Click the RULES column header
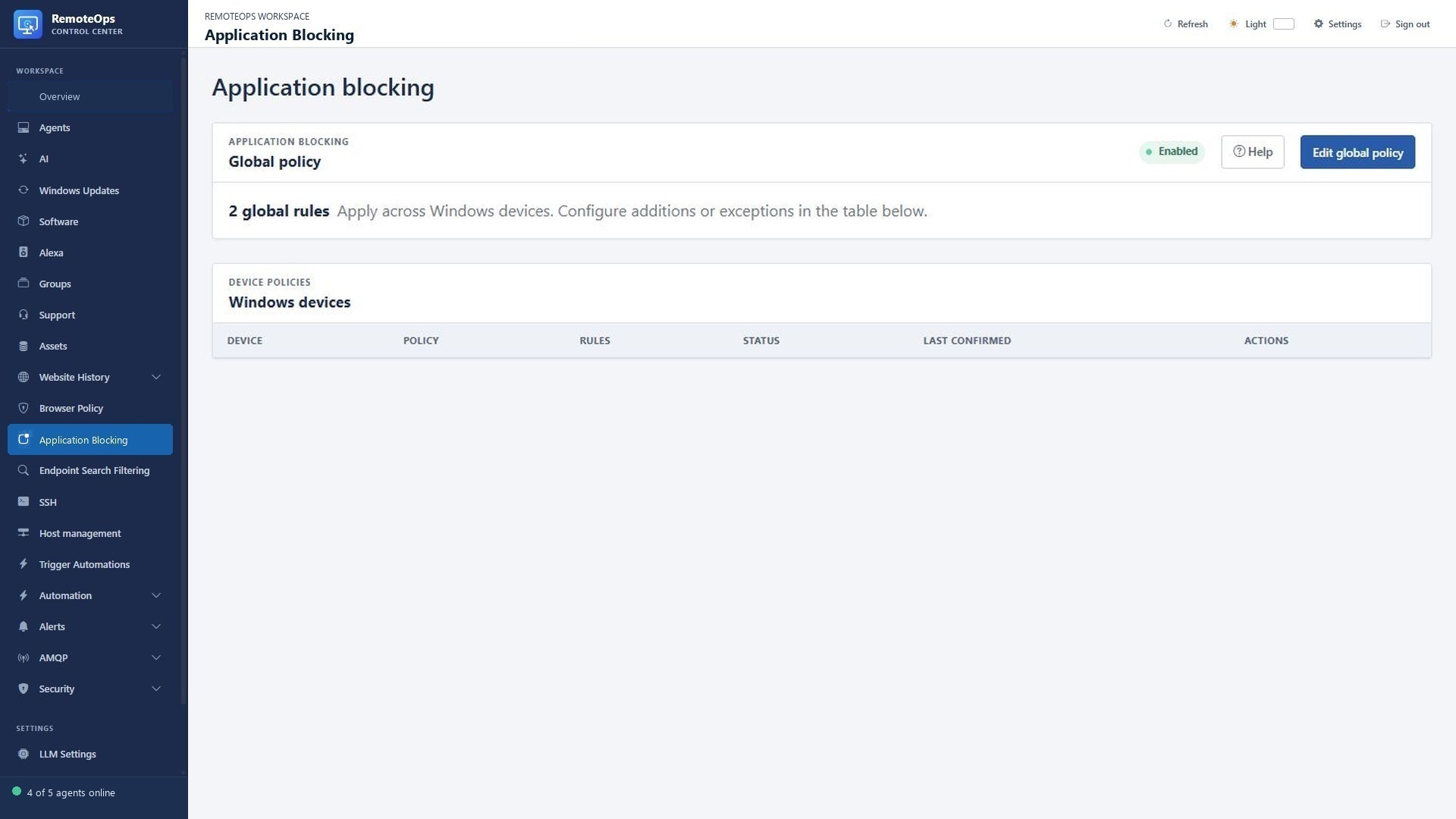1456x819 pixels. pos(595,340)
